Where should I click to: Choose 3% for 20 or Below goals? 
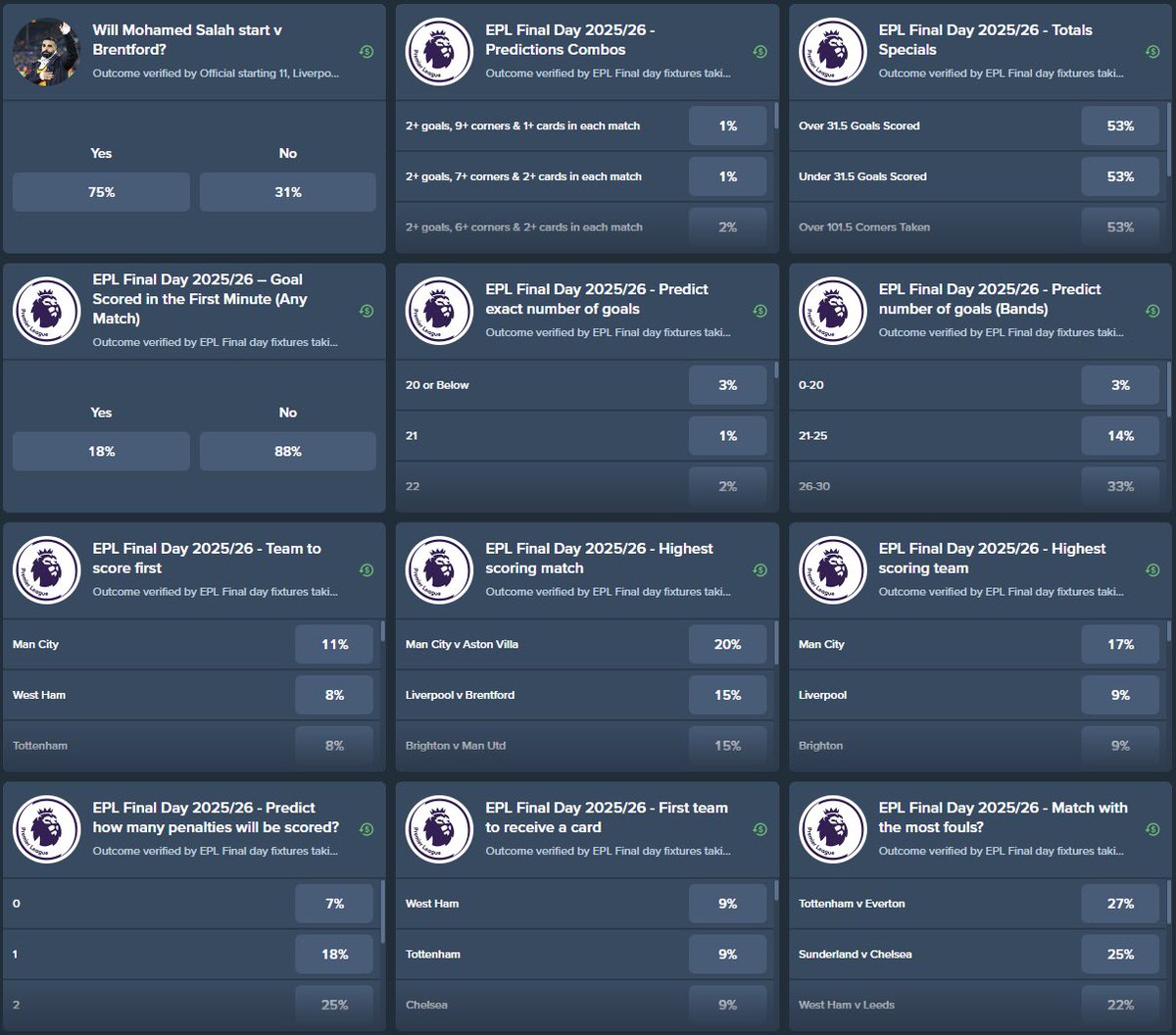point(728,385)
